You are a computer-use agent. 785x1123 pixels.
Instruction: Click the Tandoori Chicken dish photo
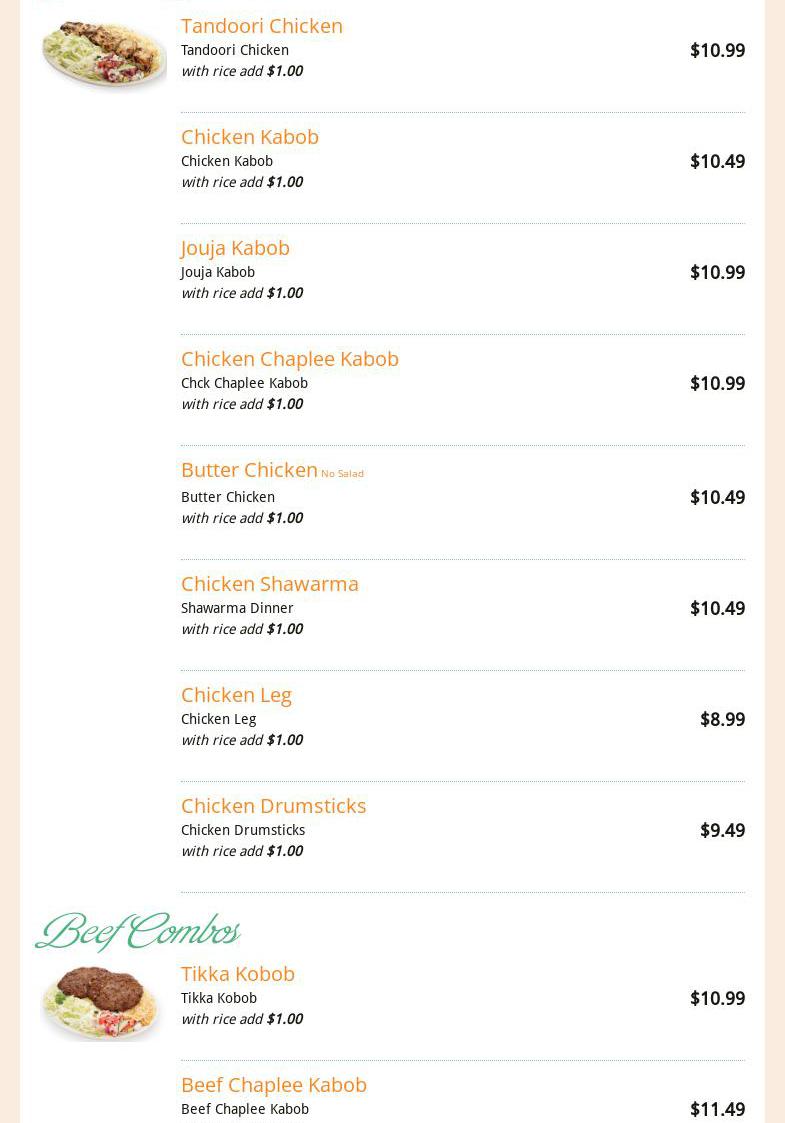(103, 52)
